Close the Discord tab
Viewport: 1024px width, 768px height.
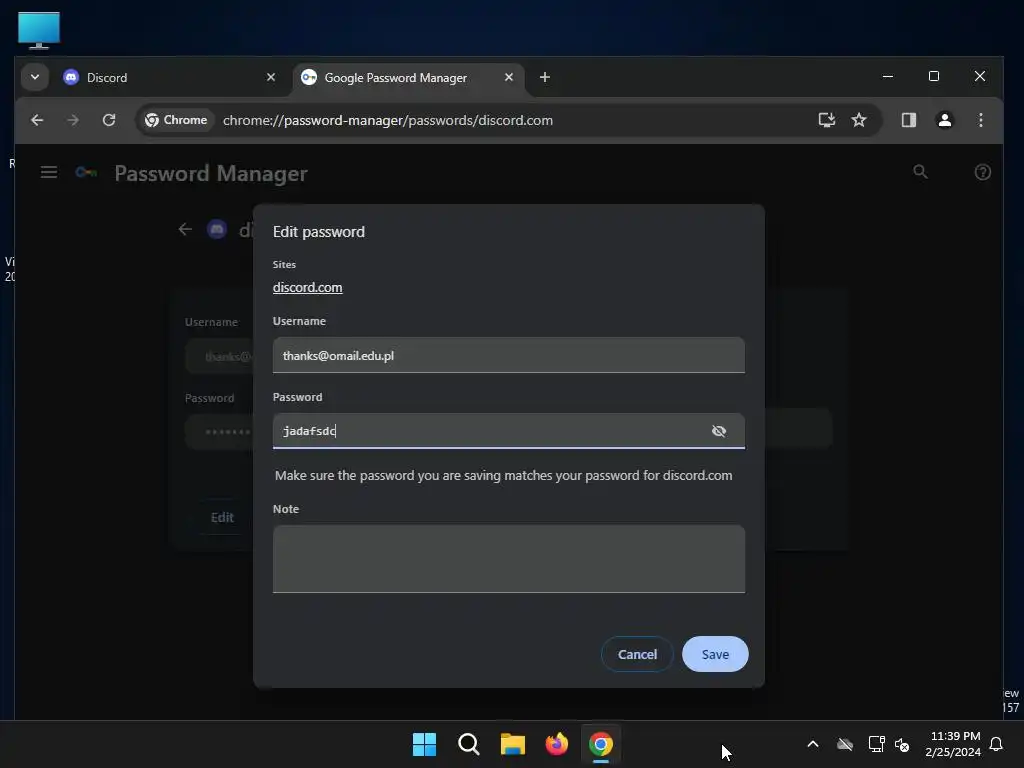tap(271, 77)
